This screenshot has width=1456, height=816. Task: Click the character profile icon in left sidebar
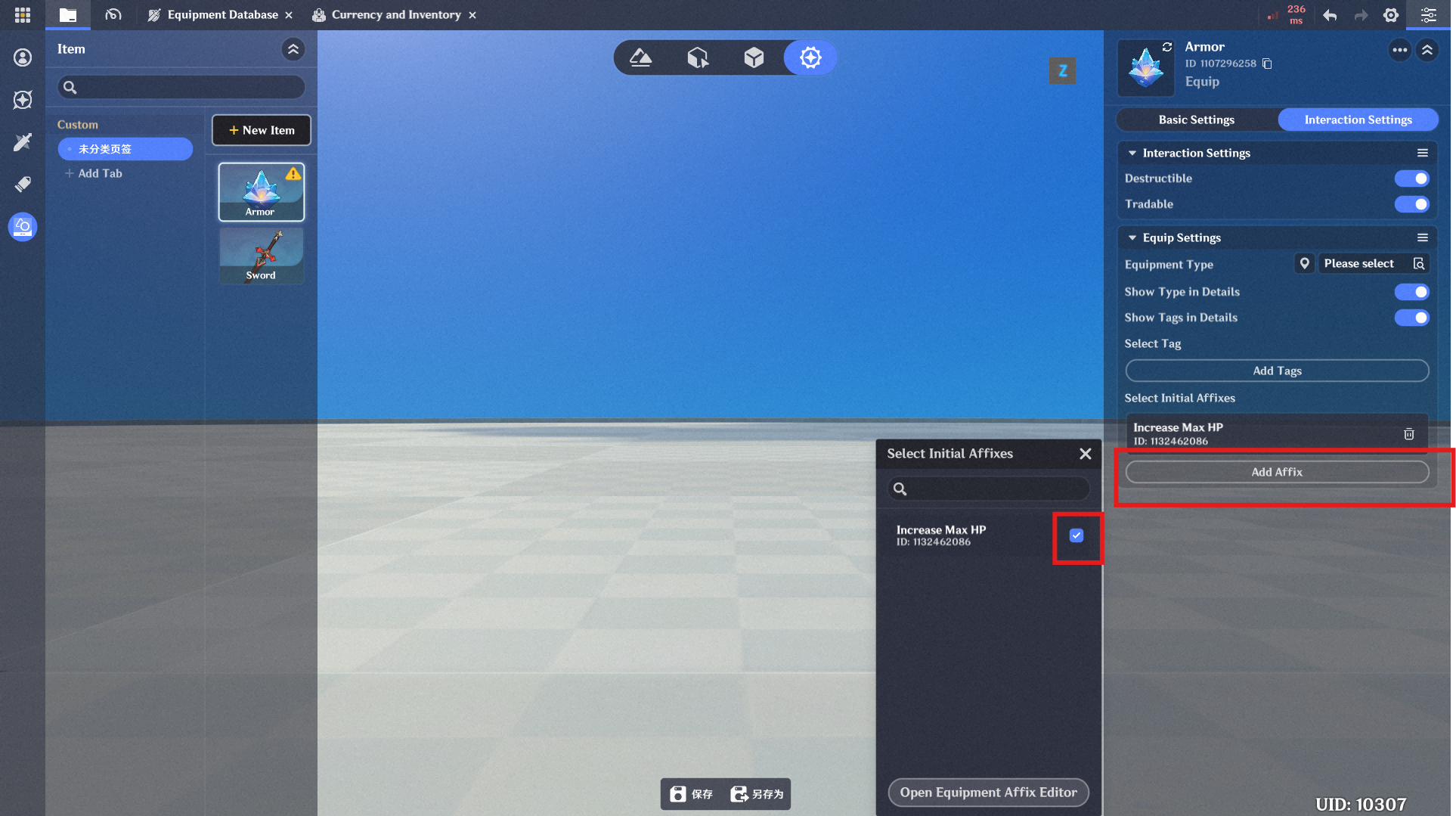(x=23, y=57)
